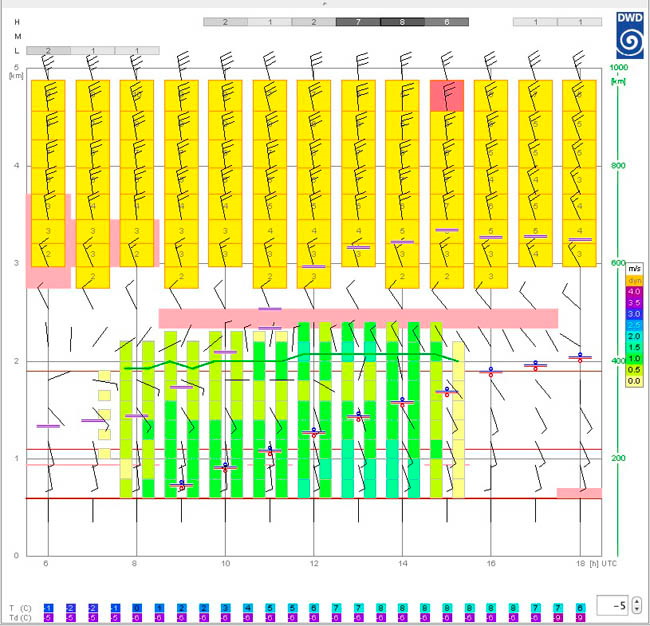Screen dimensions: 650x626
Task: Select the orange 'dyn' legend swatch
Action: point(634,280)
